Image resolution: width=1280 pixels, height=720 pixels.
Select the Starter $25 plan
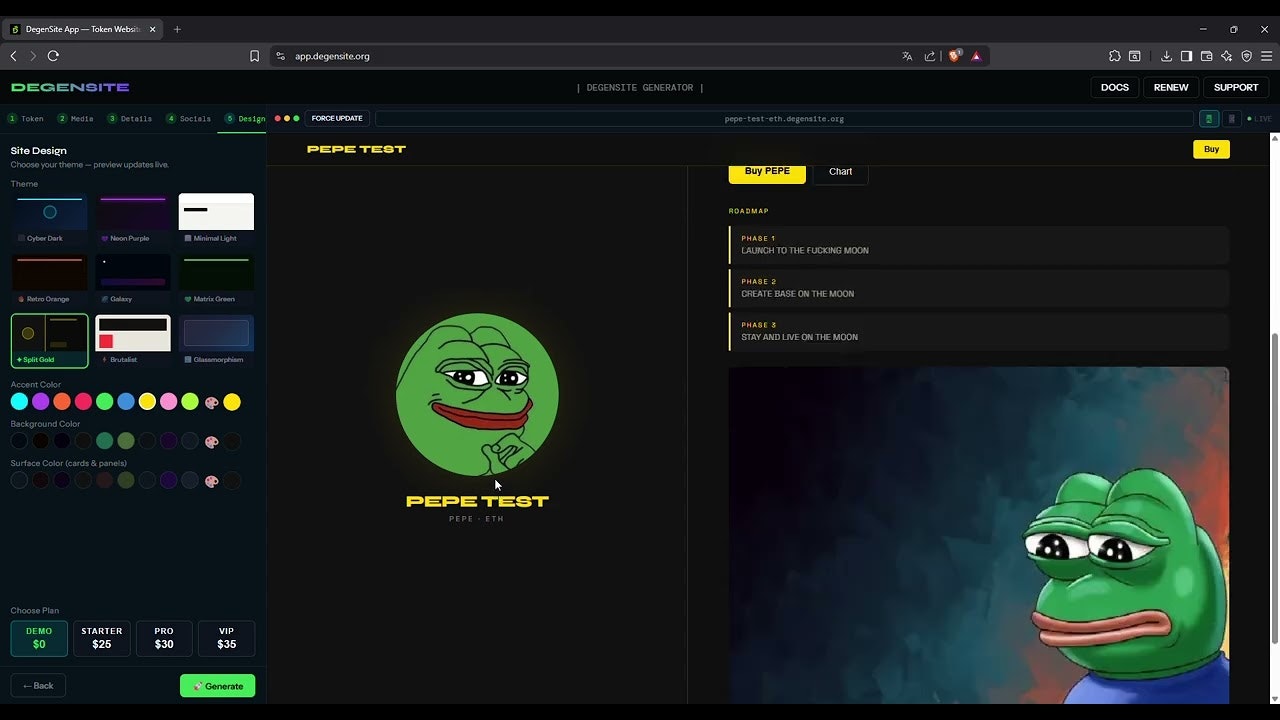[x=101, y=638]
